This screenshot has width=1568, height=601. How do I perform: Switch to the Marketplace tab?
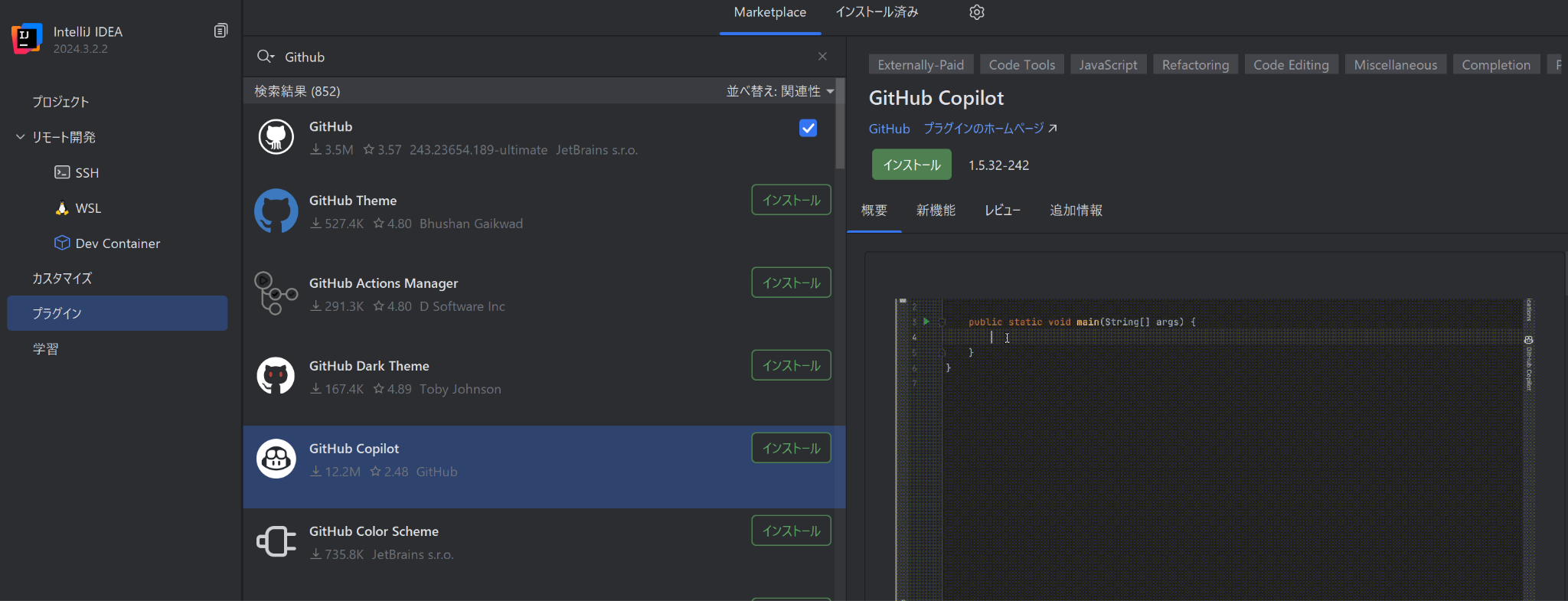769,12
